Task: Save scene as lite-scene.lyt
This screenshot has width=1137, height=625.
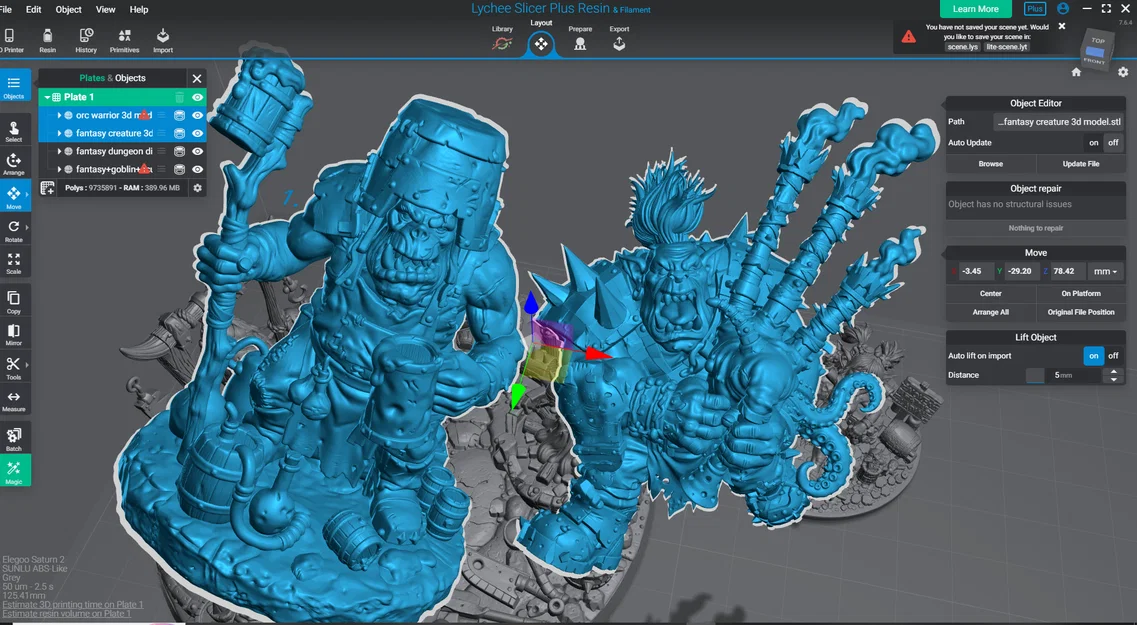Action: 1006,46
